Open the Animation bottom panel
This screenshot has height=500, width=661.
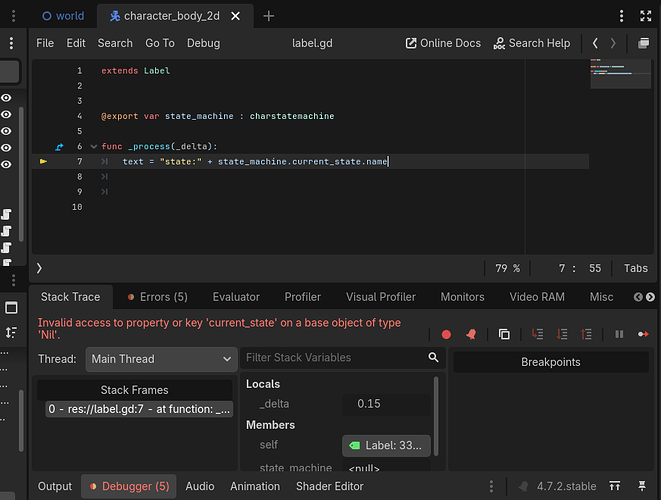tap(255, 486)
